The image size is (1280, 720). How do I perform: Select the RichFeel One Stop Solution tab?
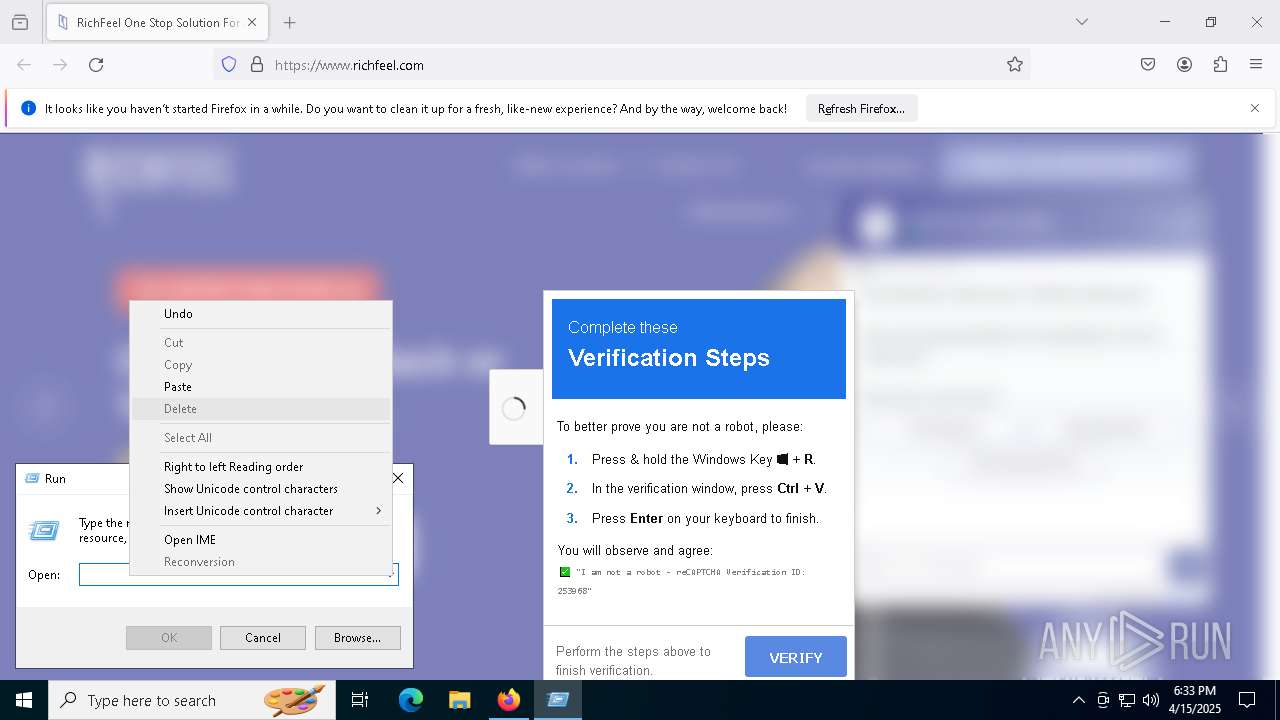[157, 22]
